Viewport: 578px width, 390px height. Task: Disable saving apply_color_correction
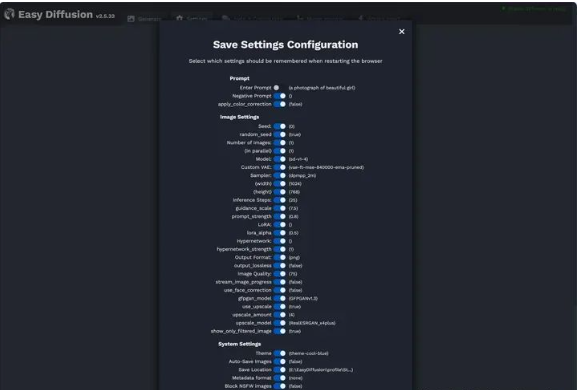click(279, 104)
